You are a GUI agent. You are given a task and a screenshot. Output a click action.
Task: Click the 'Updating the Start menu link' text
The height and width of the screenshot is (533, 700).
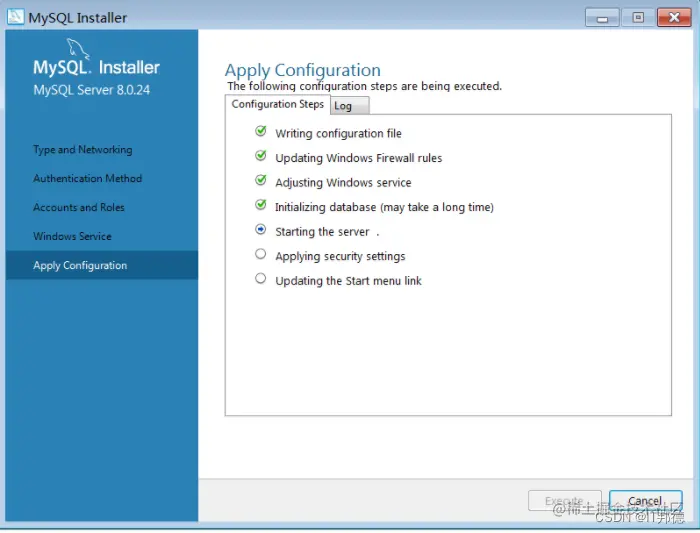(x=348, y=281)
